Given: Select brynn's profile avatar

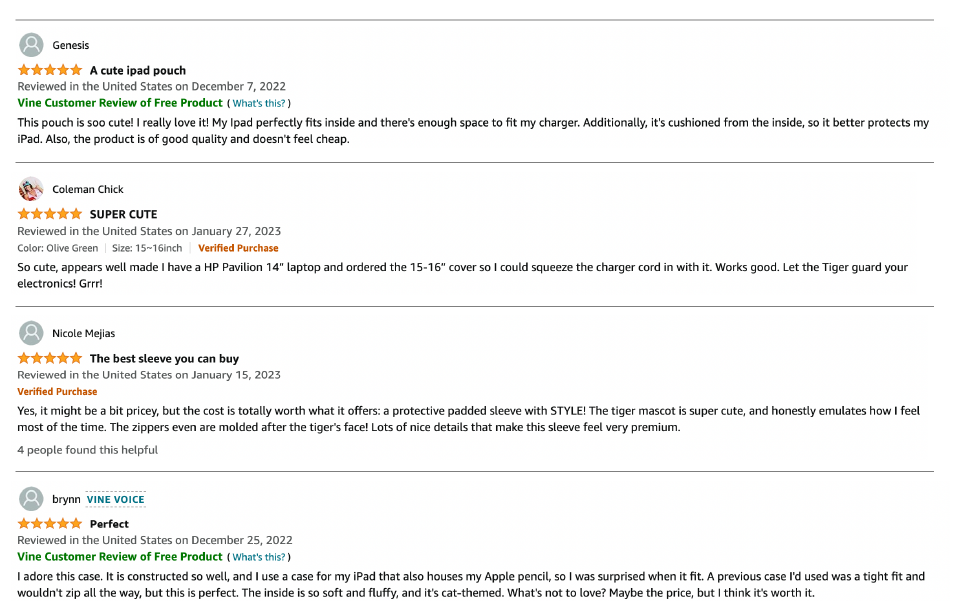Looking at the screenshot, I should pyautogui.click(x=32, y=499).
